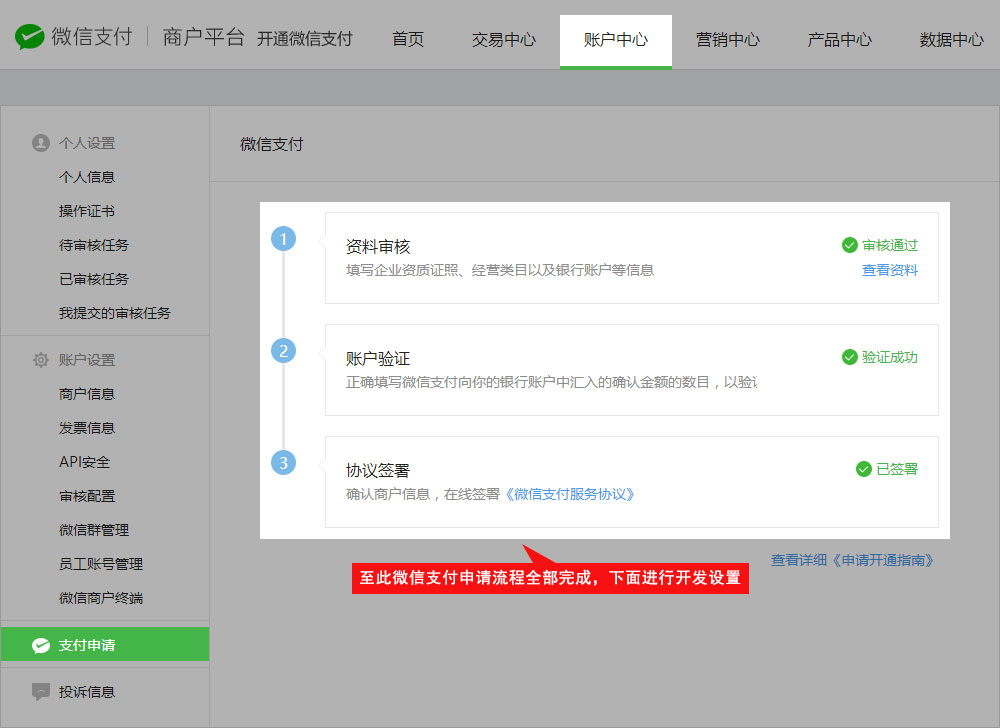Open the 查看资料 link
Image resolution: width=1000 pixels, height=728 pixels.
890,270
